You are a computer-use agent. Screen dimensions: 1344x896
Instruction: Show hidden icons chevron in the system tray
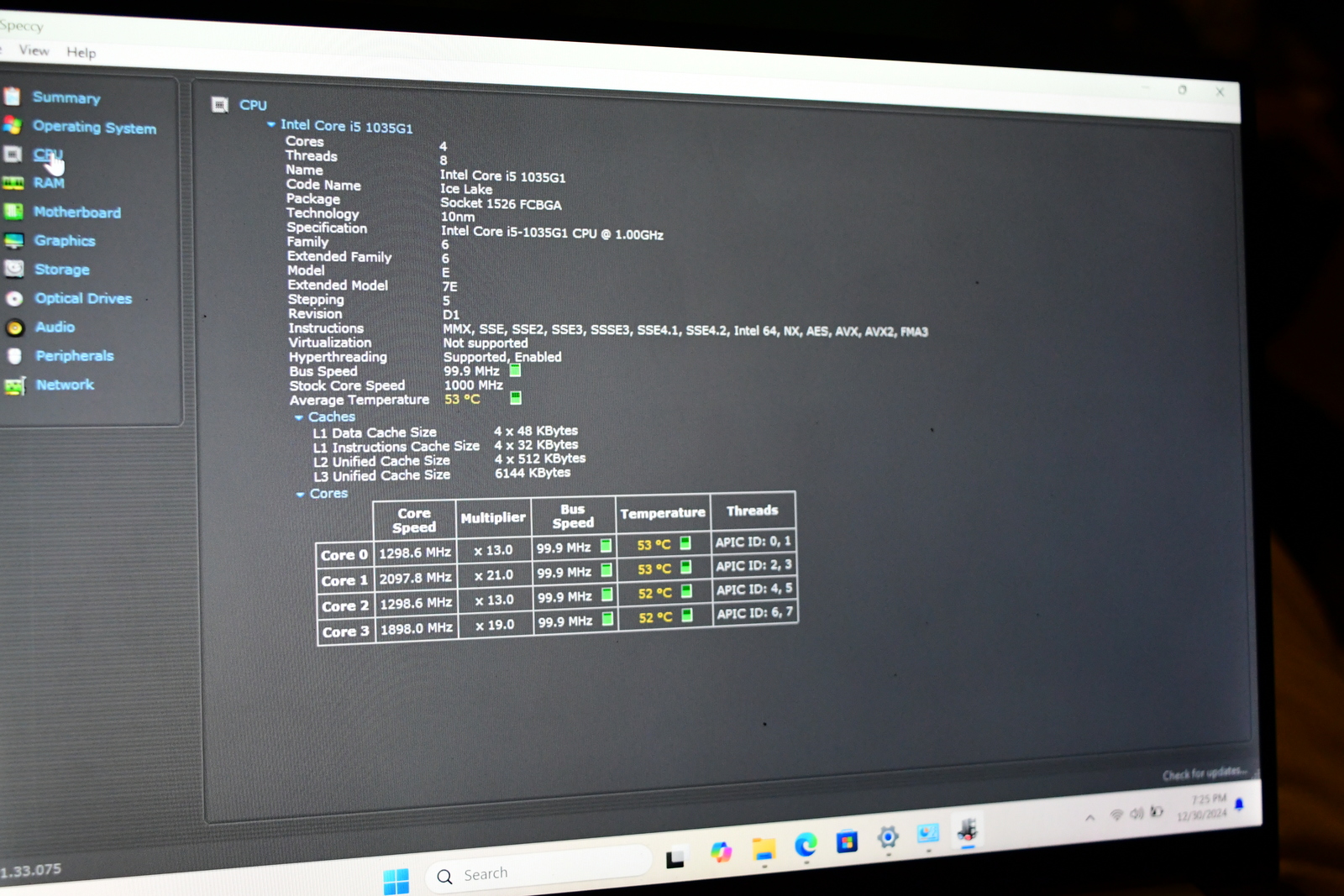1089,817
